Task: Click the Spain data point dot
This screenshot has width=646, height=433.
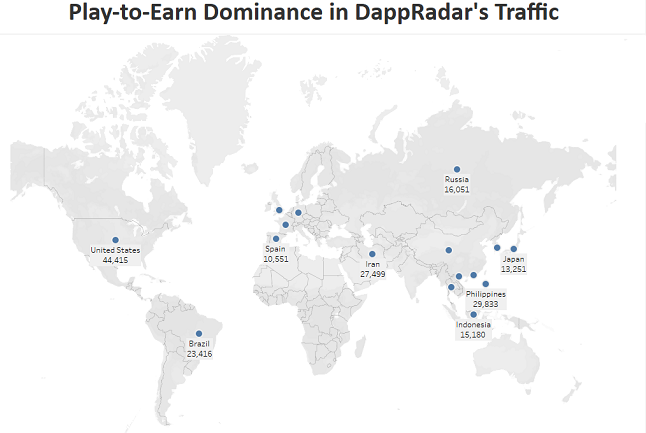Action: tap(276, 239)
